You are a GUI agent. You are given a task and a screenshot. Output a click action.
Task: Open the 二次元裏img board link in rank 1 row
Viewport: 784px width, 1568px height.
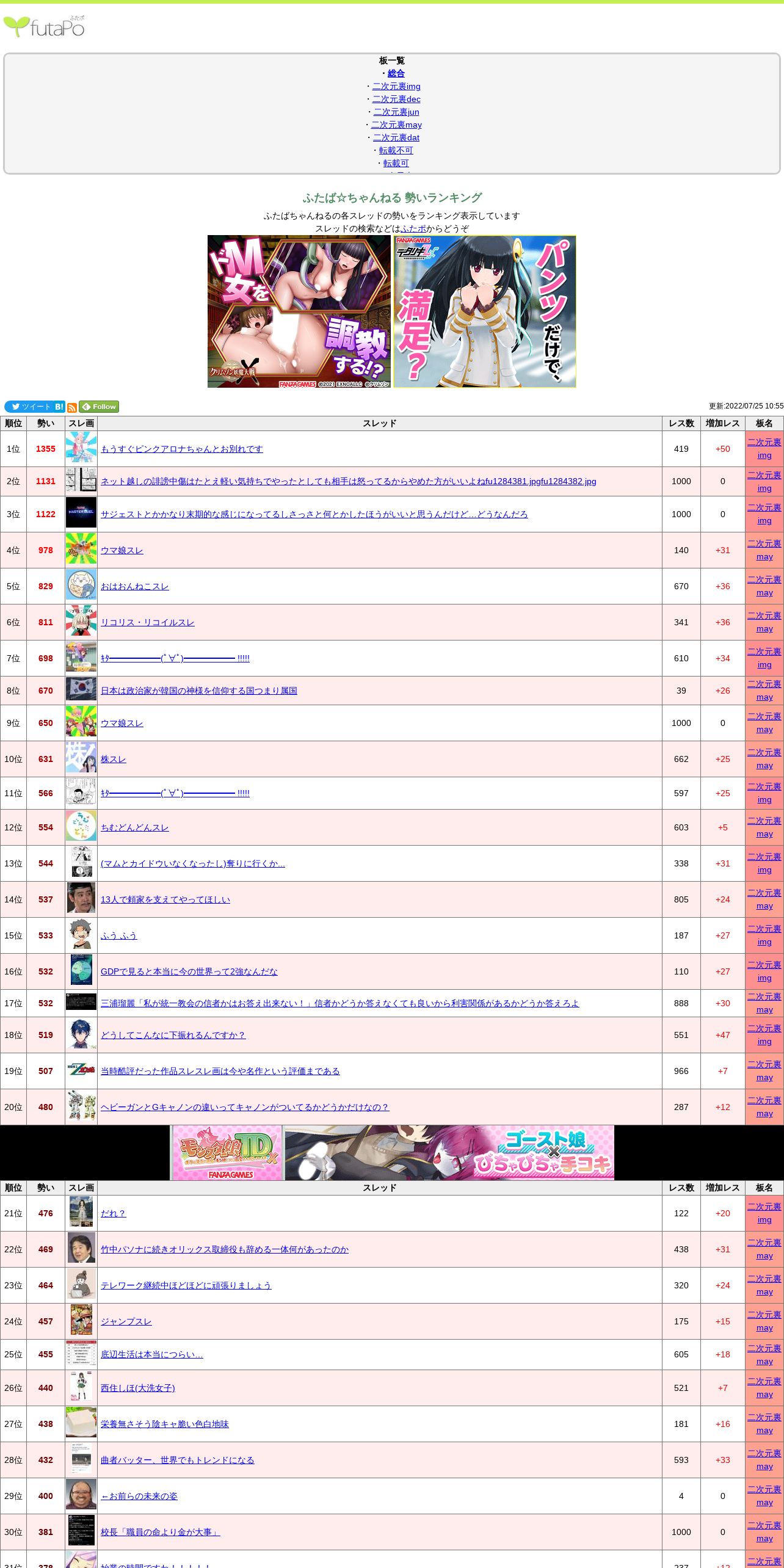764,449
